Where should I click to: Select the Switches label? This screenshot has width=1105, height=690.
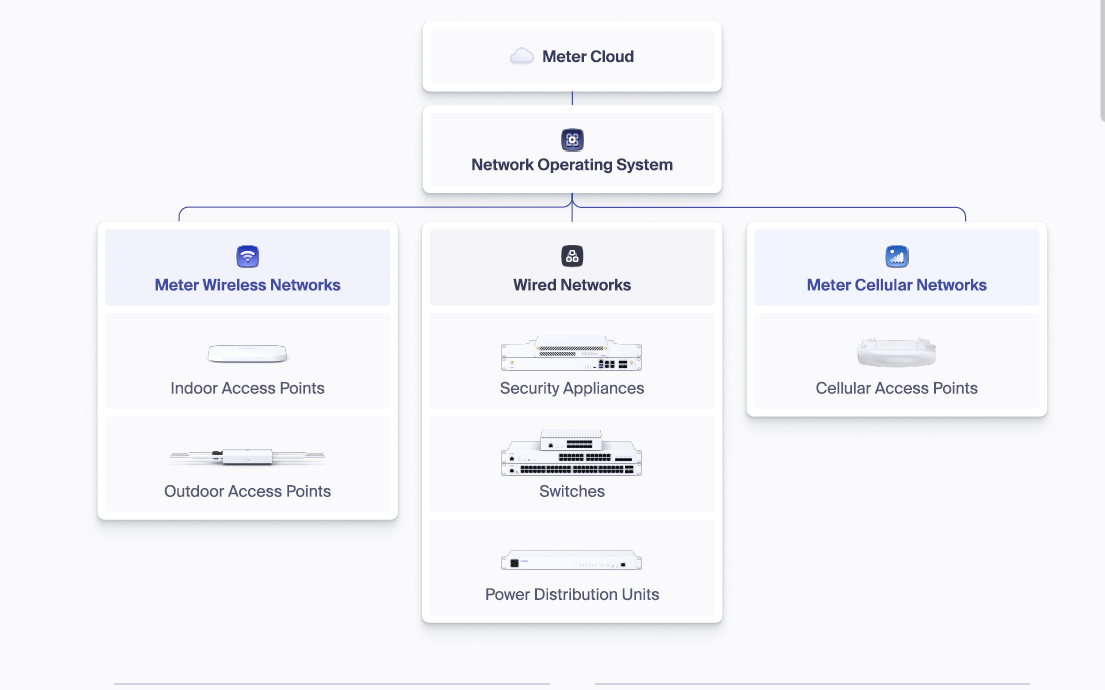pyautogui.click(x=572, y=491)
